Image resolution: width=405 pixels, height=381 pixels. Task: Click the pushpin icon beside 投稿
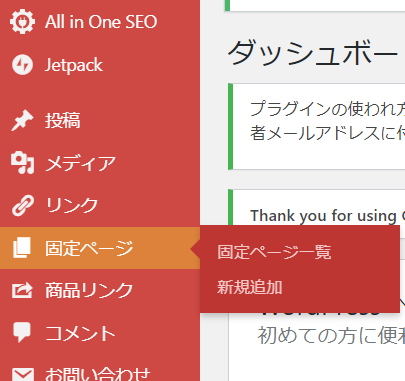pyautogui.click(x=22, y=120)
